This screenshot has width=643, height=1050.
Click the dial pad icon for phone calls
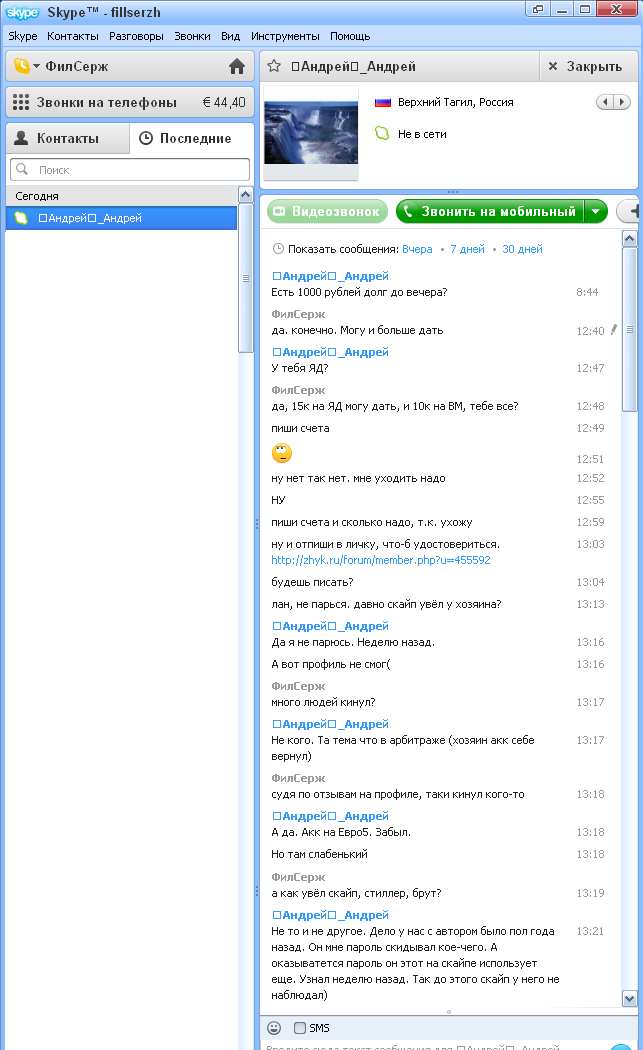pos(21,102)
